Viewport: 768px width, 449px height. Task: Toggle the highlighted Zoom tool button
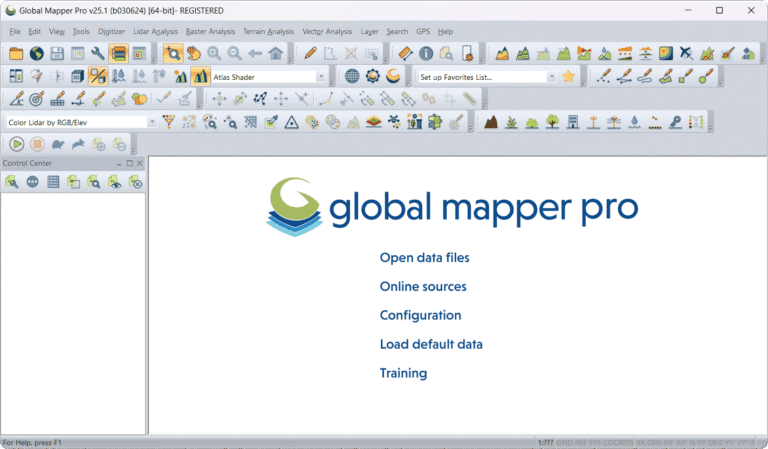tap(172, 53)
